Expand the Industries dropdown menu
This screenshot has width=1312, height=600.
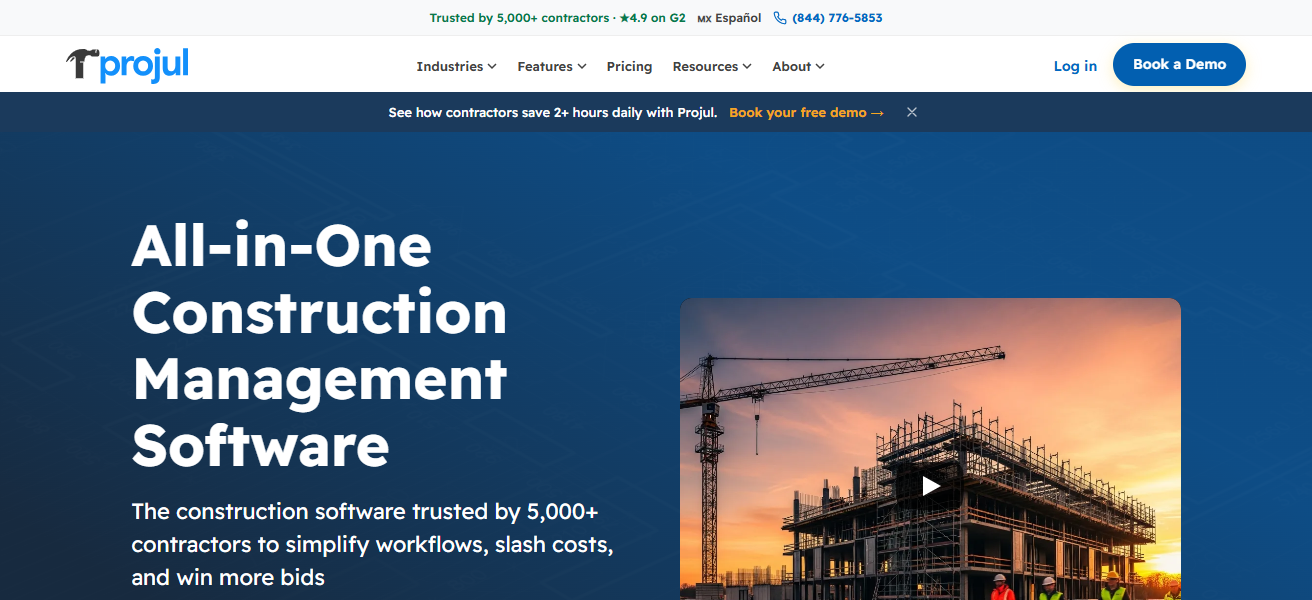[x=456, y=66]
